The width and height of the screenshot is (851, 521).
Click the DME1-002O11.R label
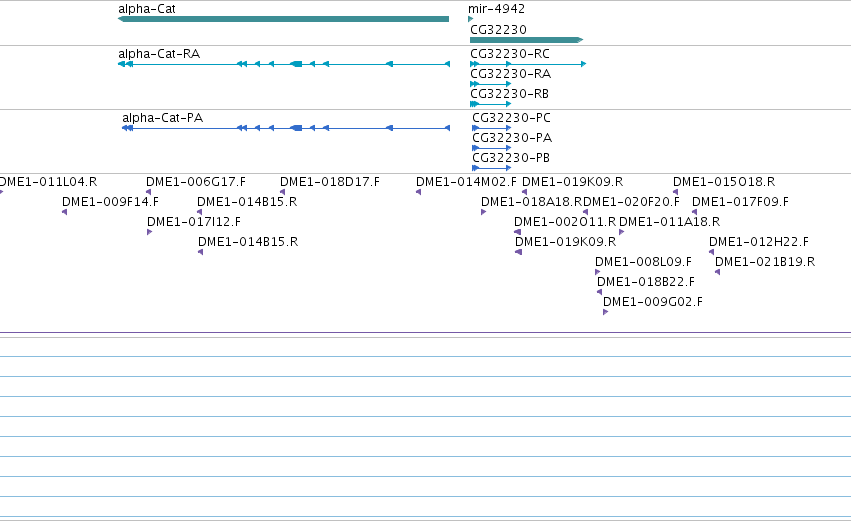tap(565, 222)
